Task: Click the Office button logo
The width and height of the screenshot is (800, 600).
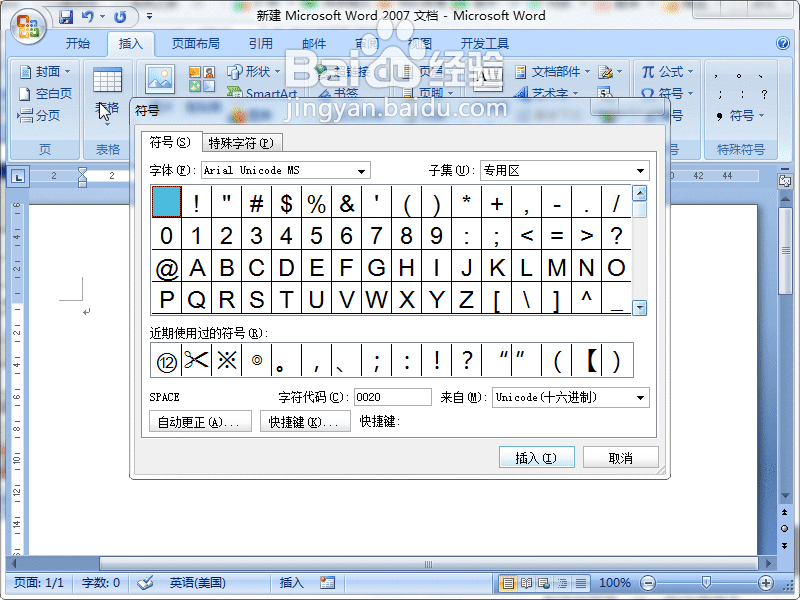Action: point(28,27)
